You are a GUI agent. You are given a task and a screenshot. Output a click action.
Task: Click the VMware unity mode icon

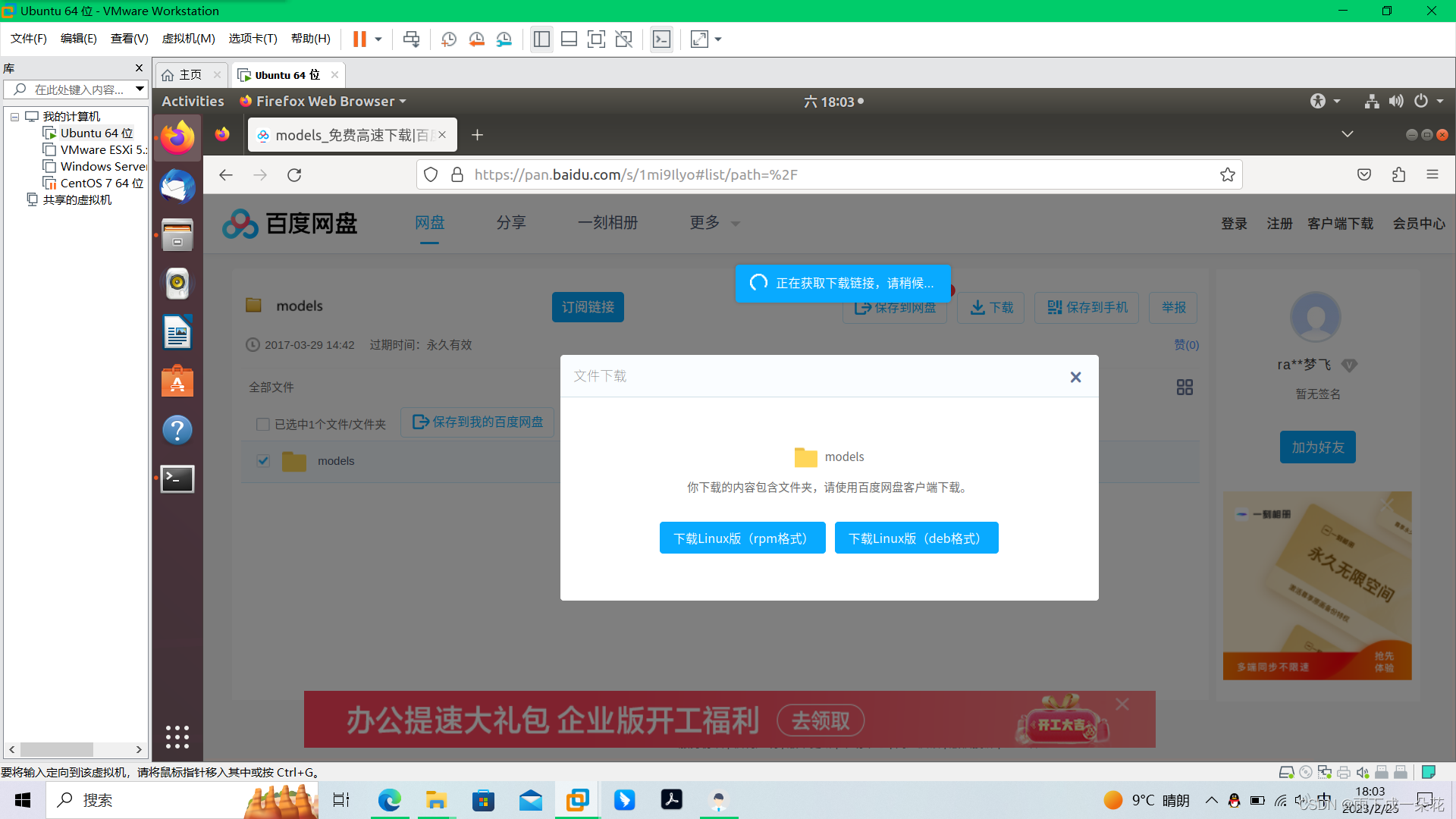tap(623, 39)
